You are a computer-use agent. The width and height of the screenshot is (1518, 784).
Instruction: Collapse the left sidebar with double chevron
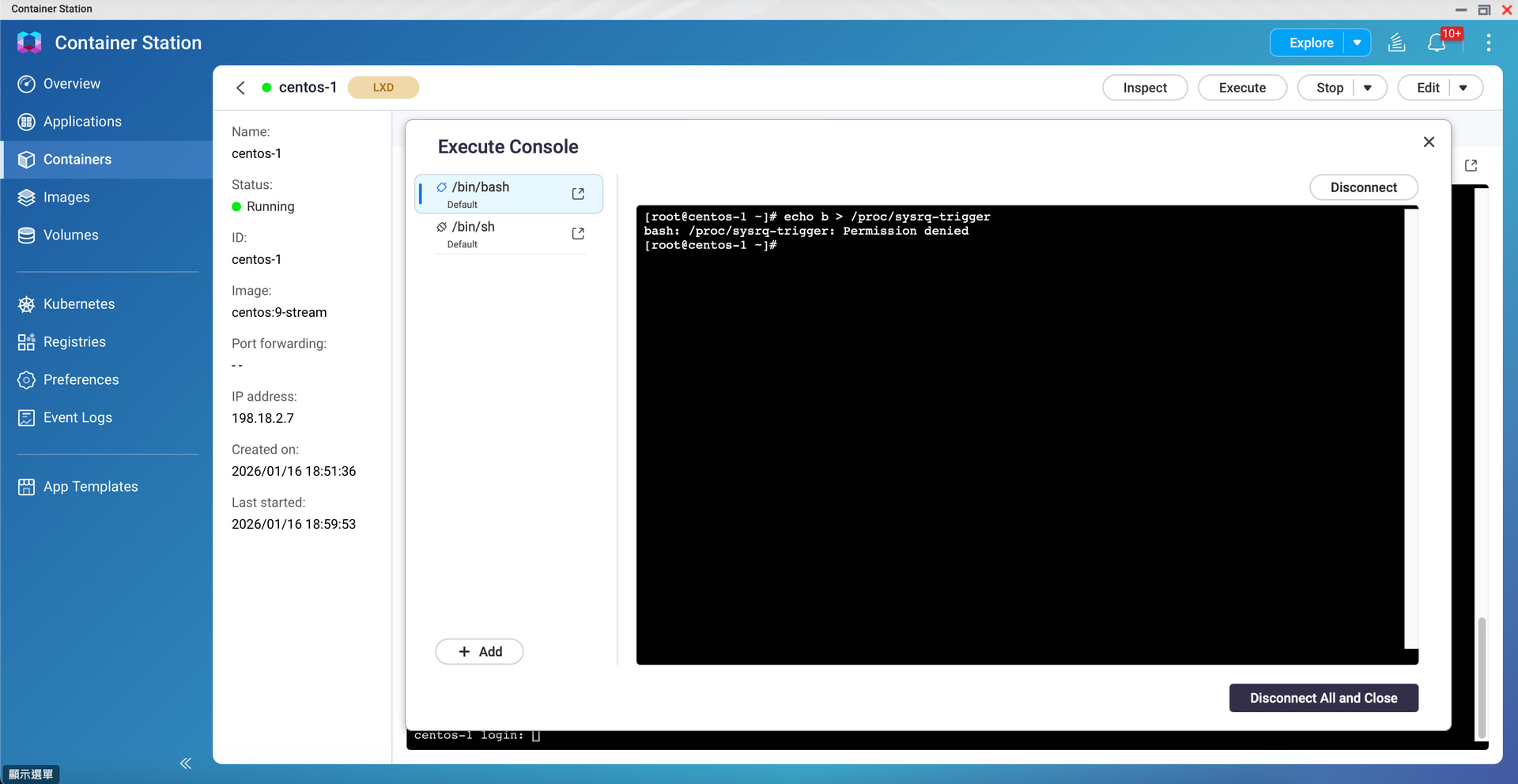(186, 763)
